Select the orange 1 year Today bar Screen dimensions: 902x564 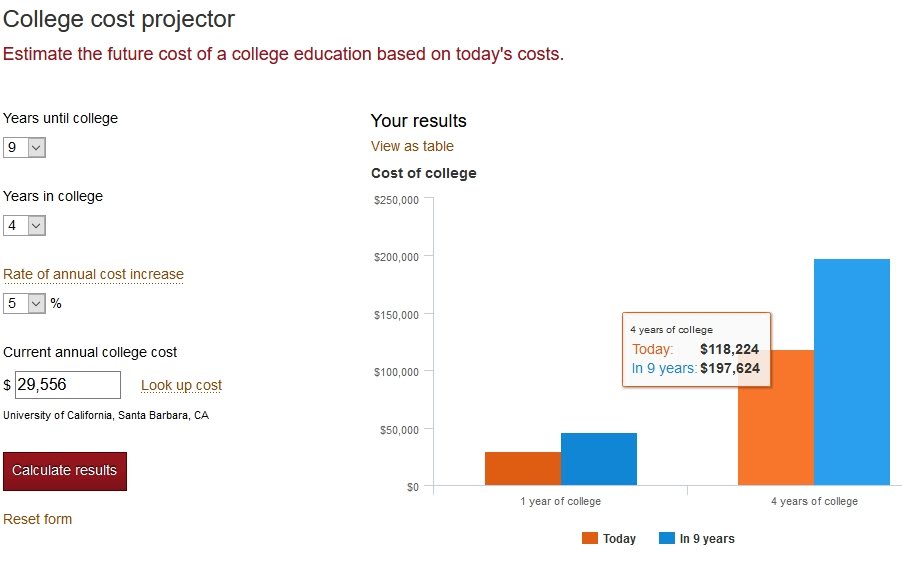pos(523,469)
